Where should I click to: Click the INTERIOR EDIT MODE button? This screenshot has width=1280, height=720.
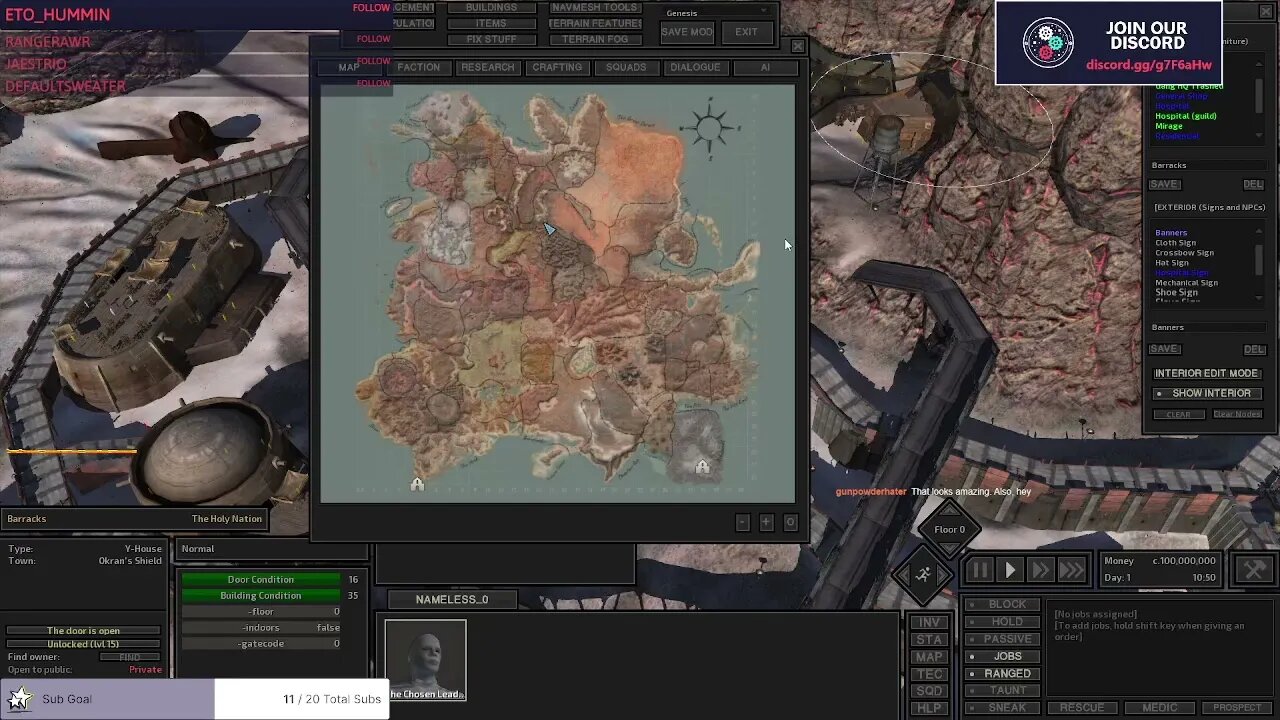[x=1206, y=373]
